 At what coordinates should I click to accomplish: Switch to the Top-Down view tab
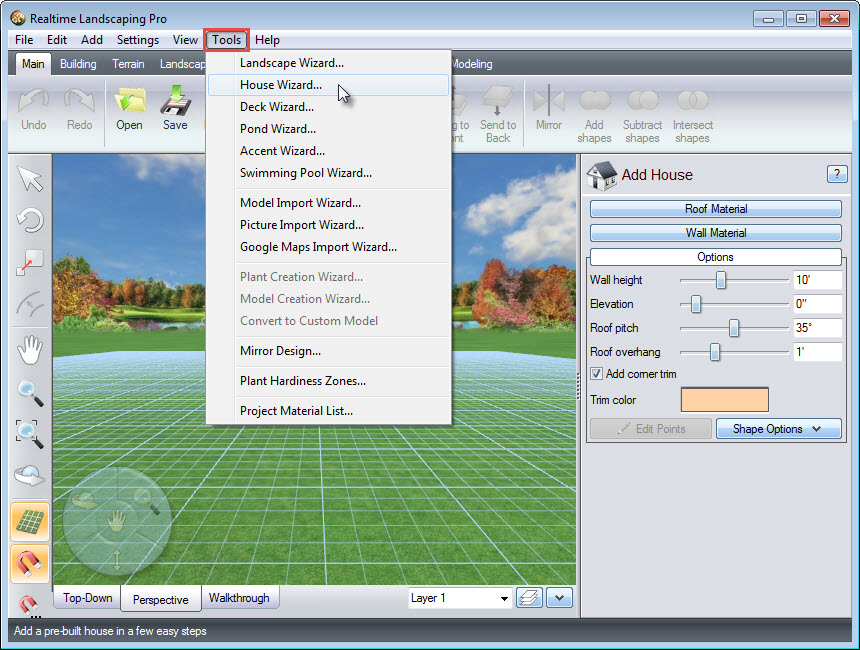(x=88, y=598)
